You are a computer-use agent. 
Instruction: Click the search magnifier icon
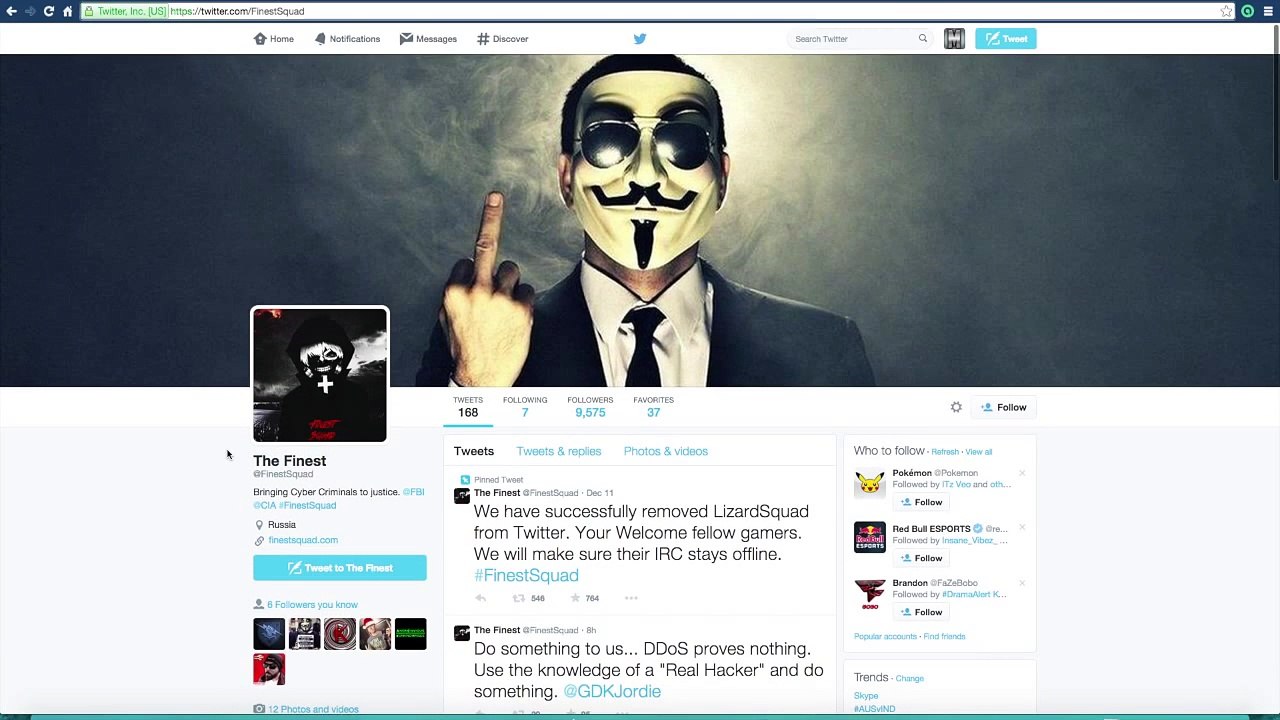tap(923, 39)
